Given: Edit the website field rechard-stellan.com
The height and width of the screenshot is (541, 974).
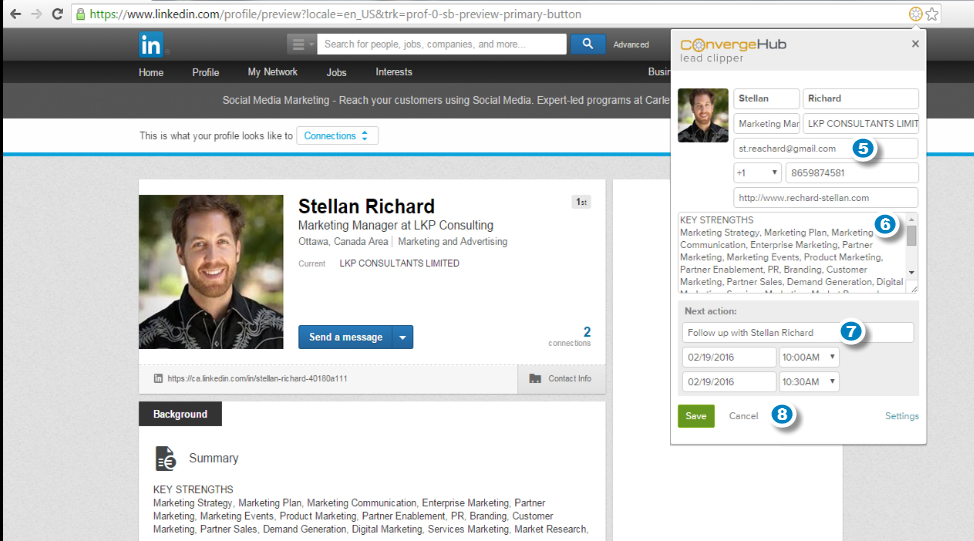Looking at the screenshot, I should (x=826, y=198).
